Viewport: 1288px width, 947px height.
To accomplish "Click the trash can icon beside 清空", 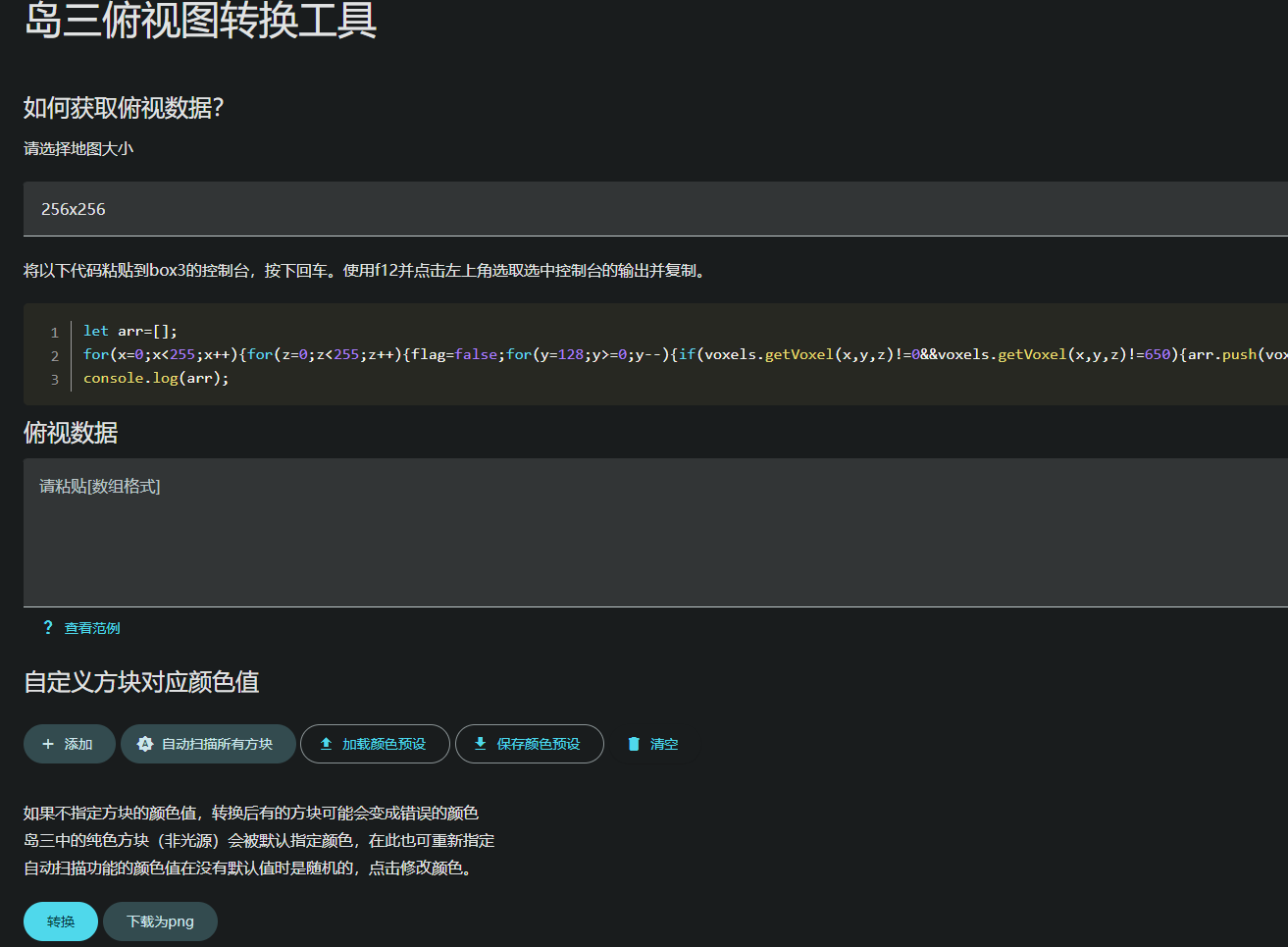I will pyautogui.click(x=634, y=744).
